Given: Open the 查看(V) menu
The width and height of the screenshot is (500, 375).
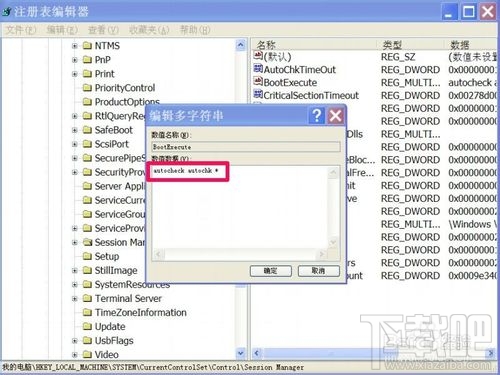Looking at the screenshot, I should [103, 30].
